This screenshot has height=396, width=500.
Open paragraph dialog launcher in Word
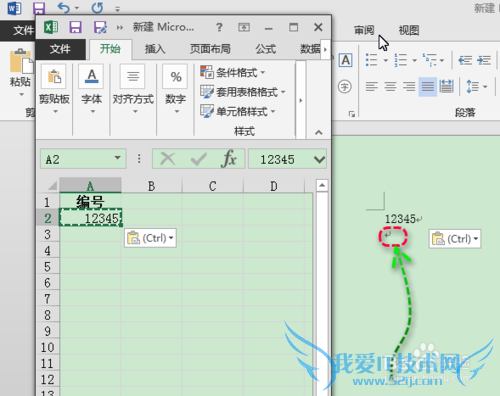click(352, 114)
